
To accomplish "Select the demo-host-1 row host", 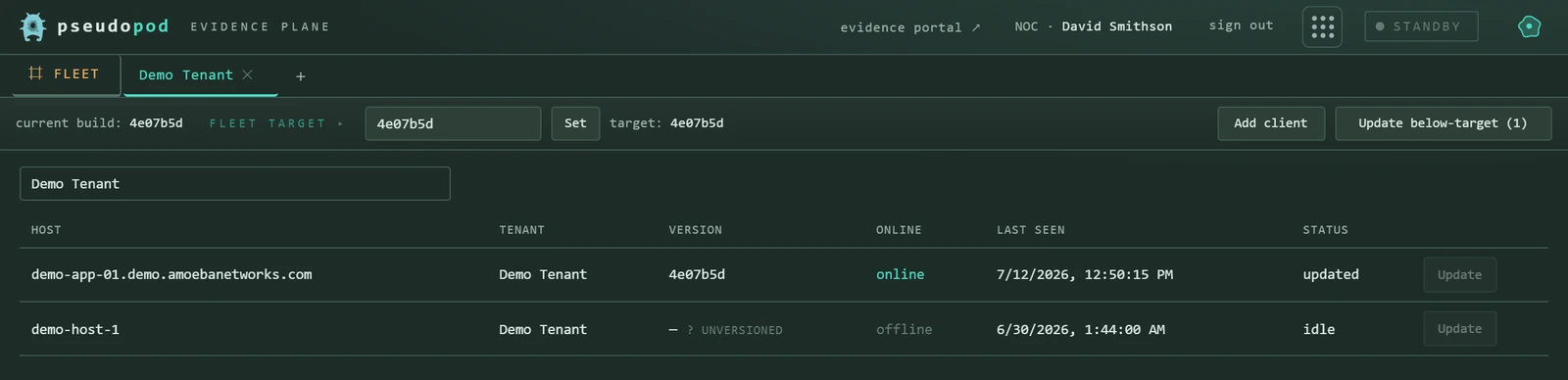I will (75, 329).
